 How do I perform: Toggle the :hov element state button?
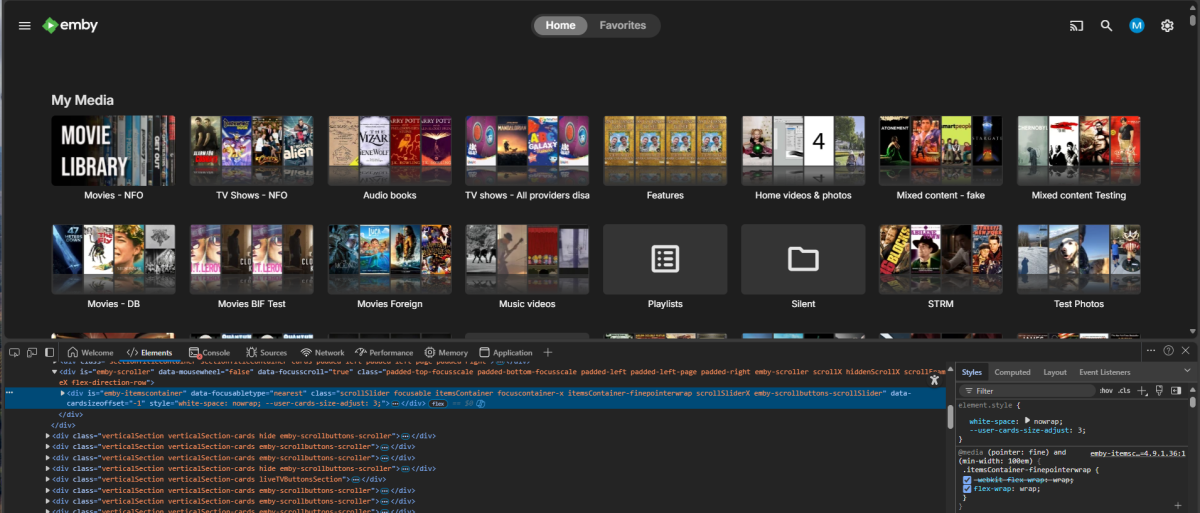1105,390
